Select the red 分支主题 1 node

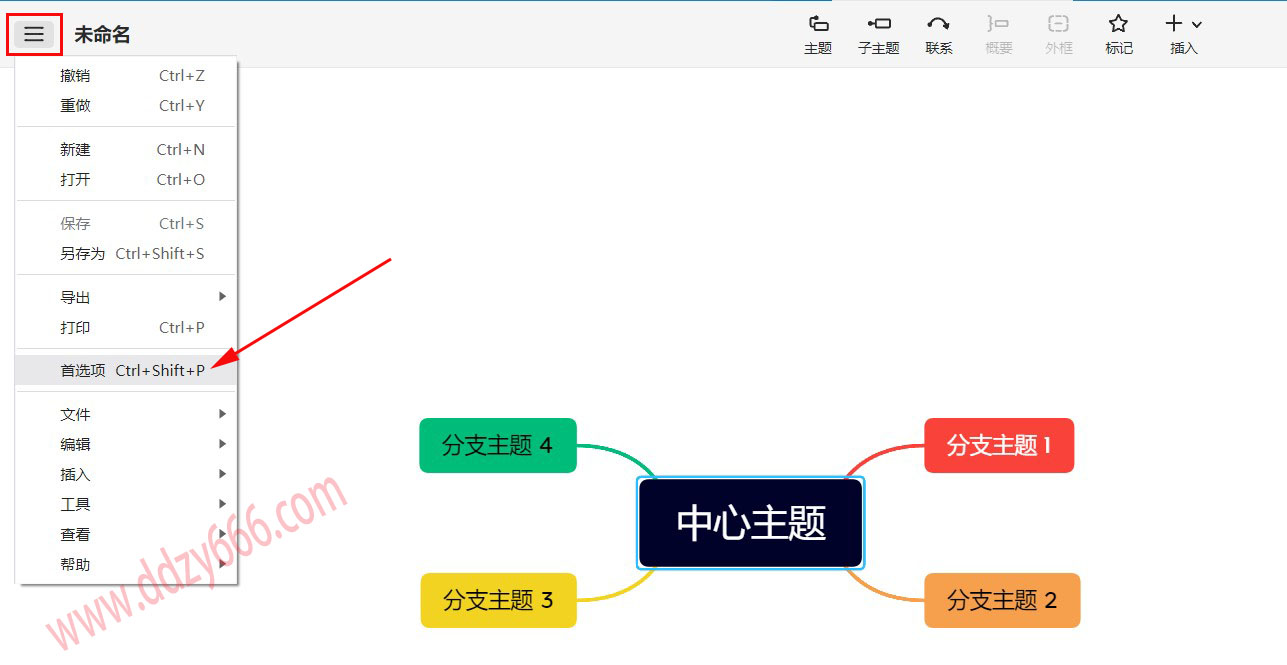(x=998, y=445)
